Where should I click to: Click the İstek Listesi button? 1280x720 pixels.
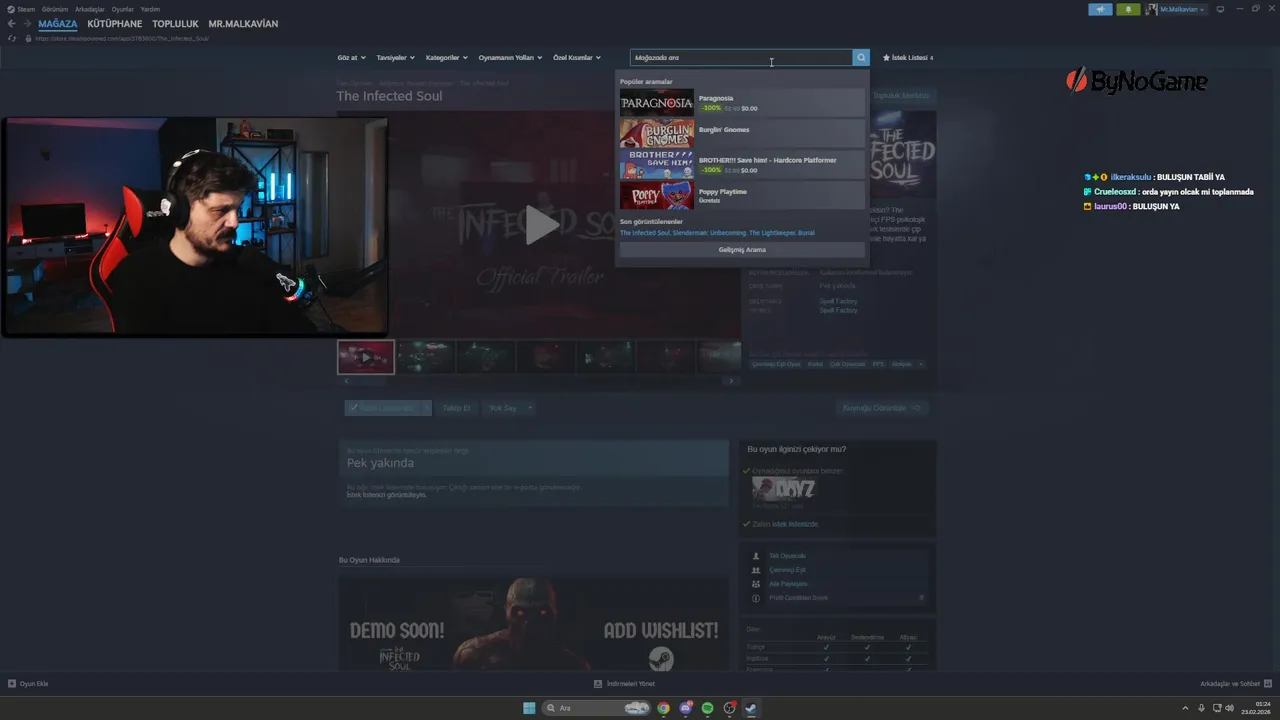click(388, 408)
